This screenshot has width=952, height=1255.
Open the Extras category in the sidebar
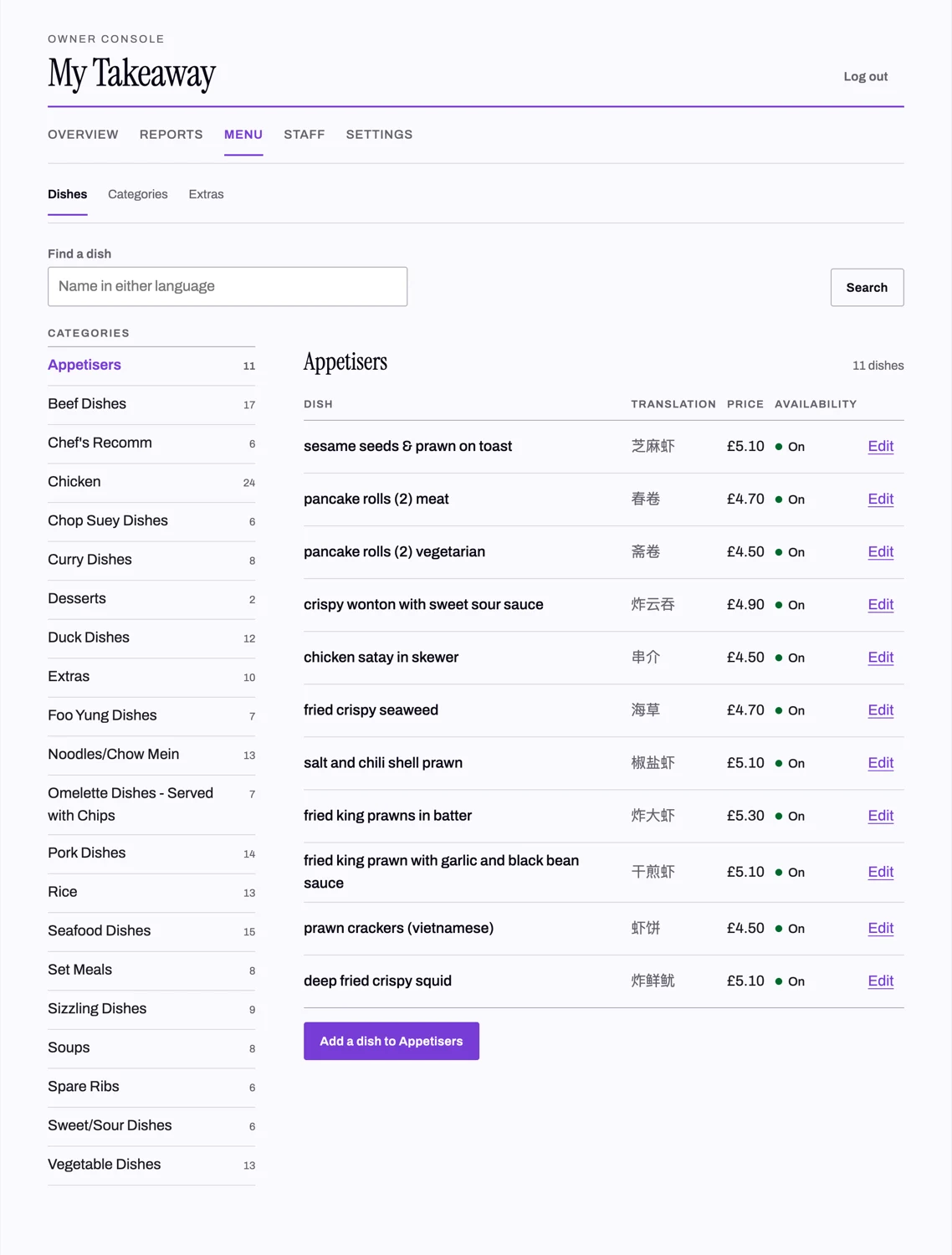tap(151, 677)
